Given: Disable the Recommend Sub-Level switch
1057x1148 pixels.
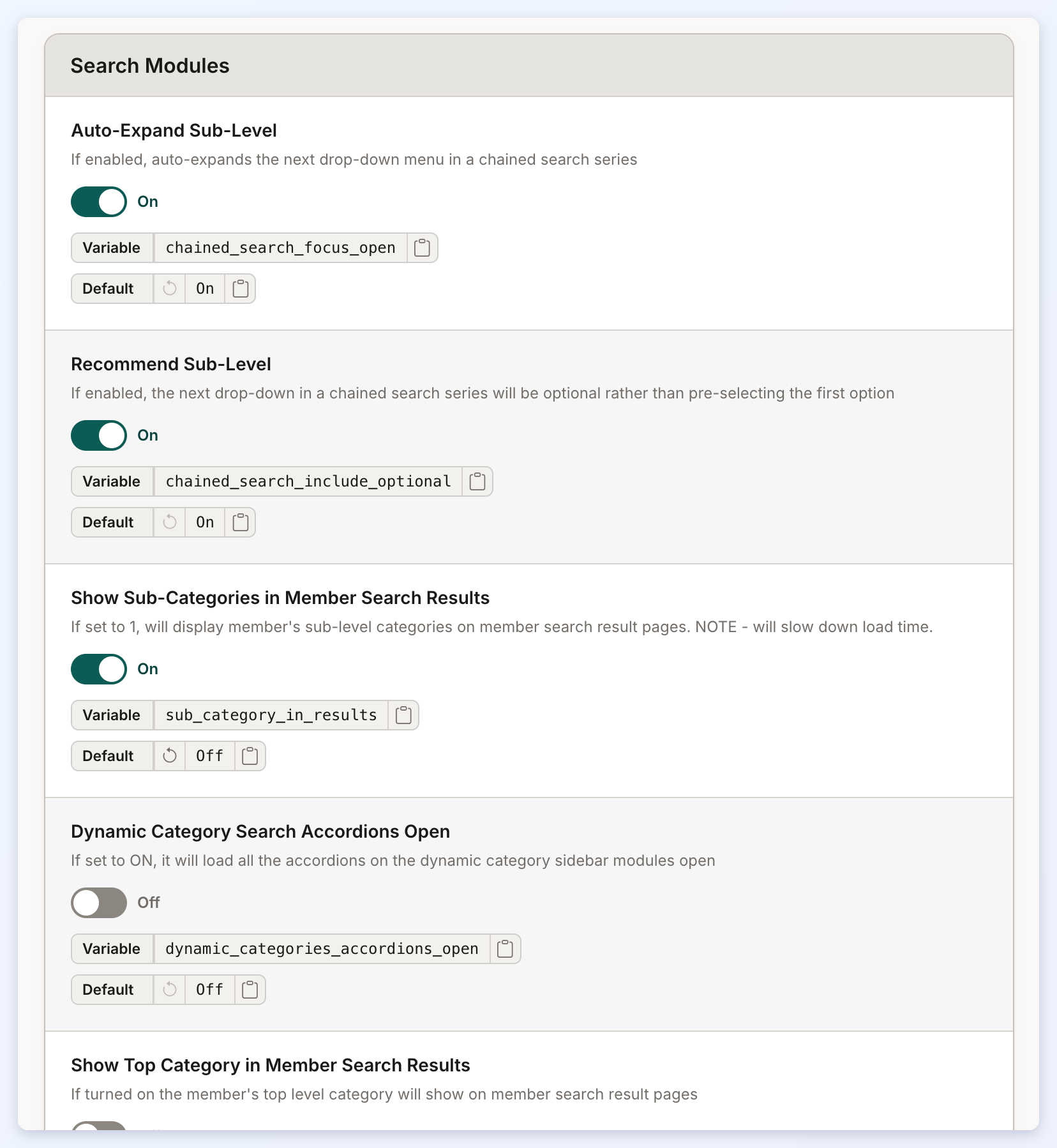Looking at the screenshot, I should (99, 435).
